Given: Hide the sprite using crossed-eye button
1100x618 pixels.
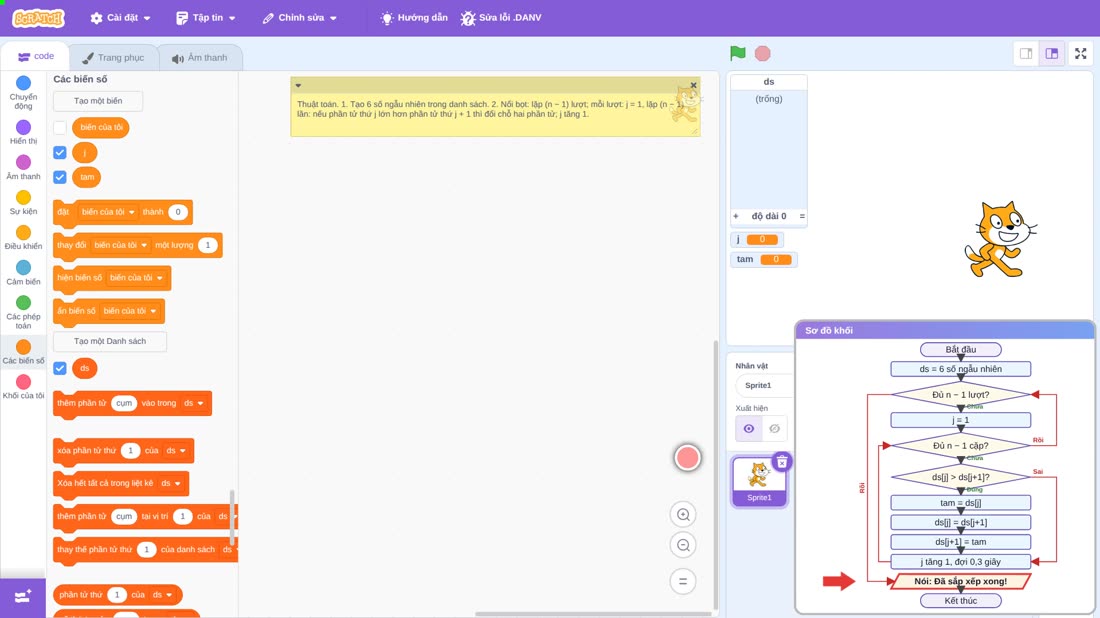Looking at the screenshot, I should click(x=774, y=429).
